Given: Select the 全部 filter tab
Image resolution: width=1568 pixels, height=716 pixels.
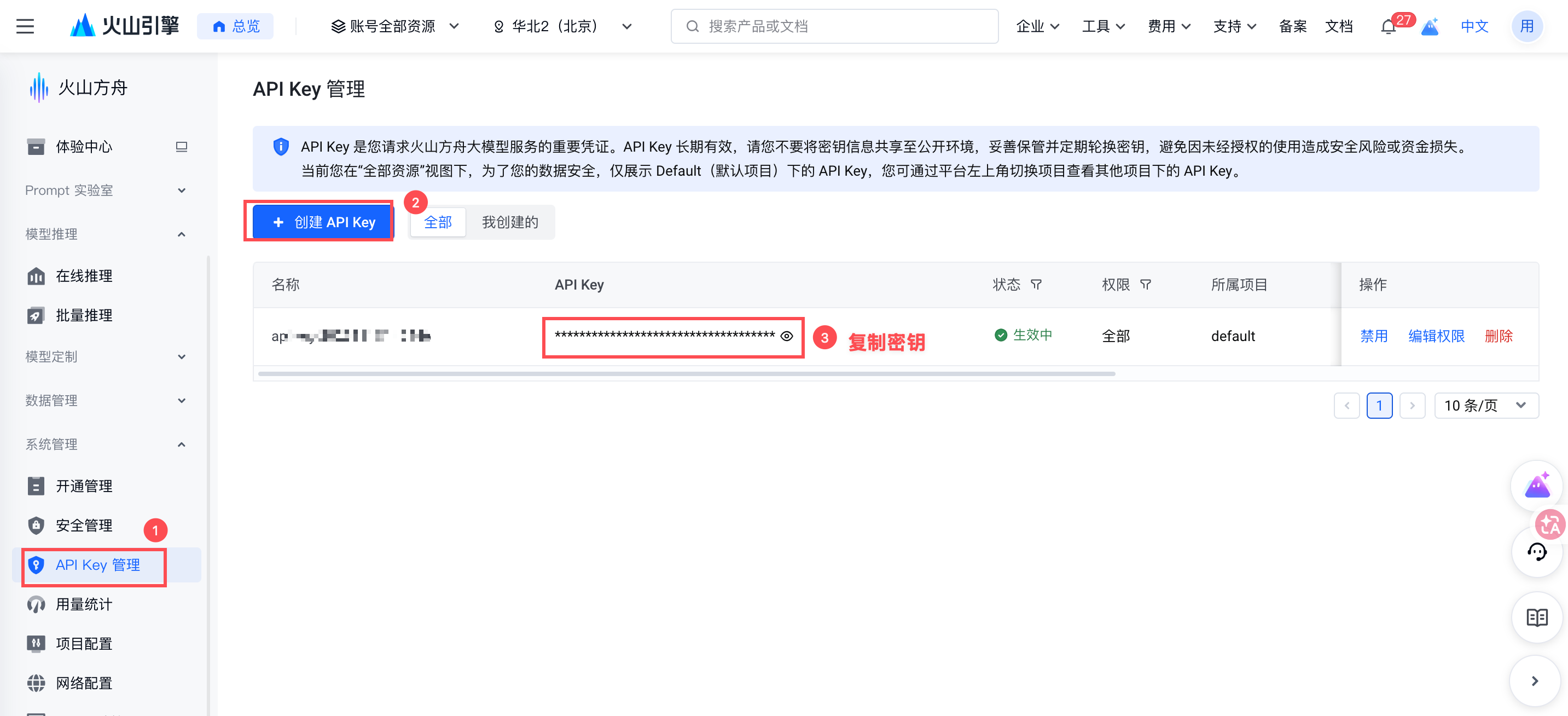Looking at the screenshot, I should coord(438,222).
